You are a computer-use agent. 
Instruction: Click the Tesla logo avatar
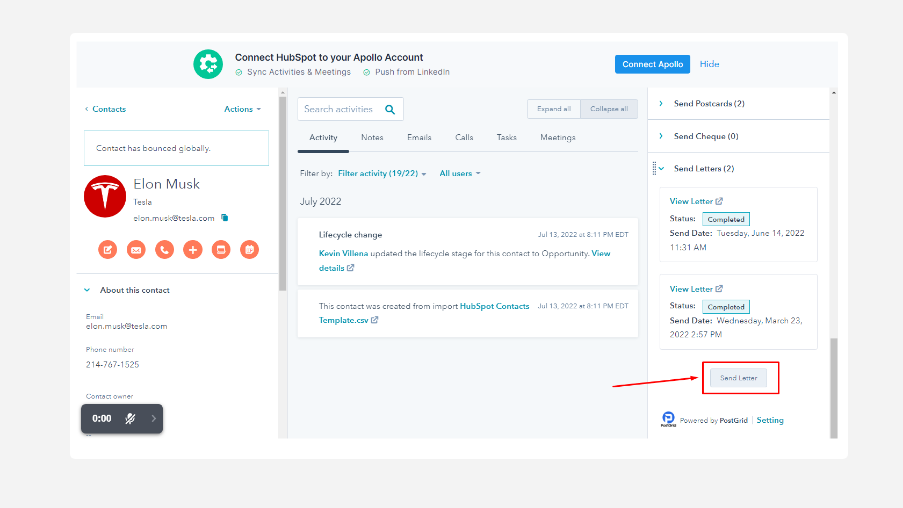pos(105,196)
